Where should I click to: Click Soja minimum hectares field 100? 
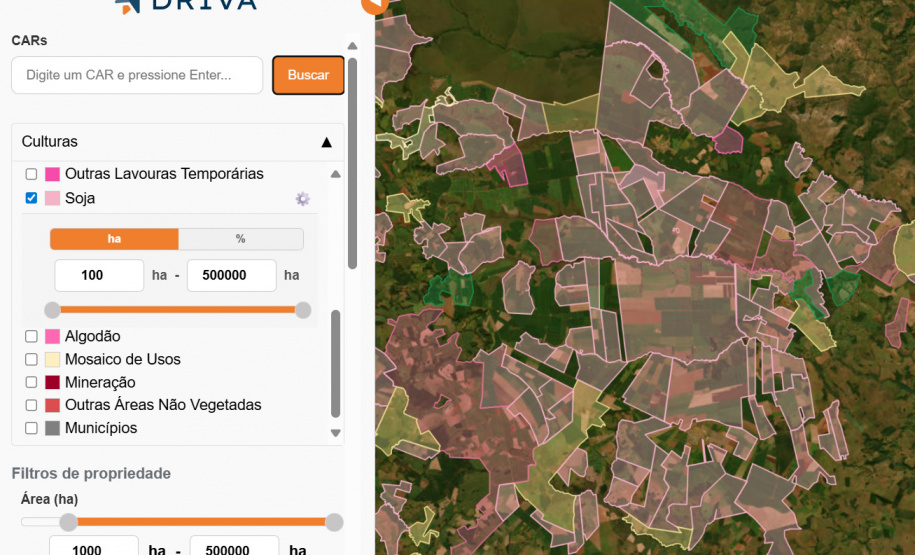[x=99, y=275]
